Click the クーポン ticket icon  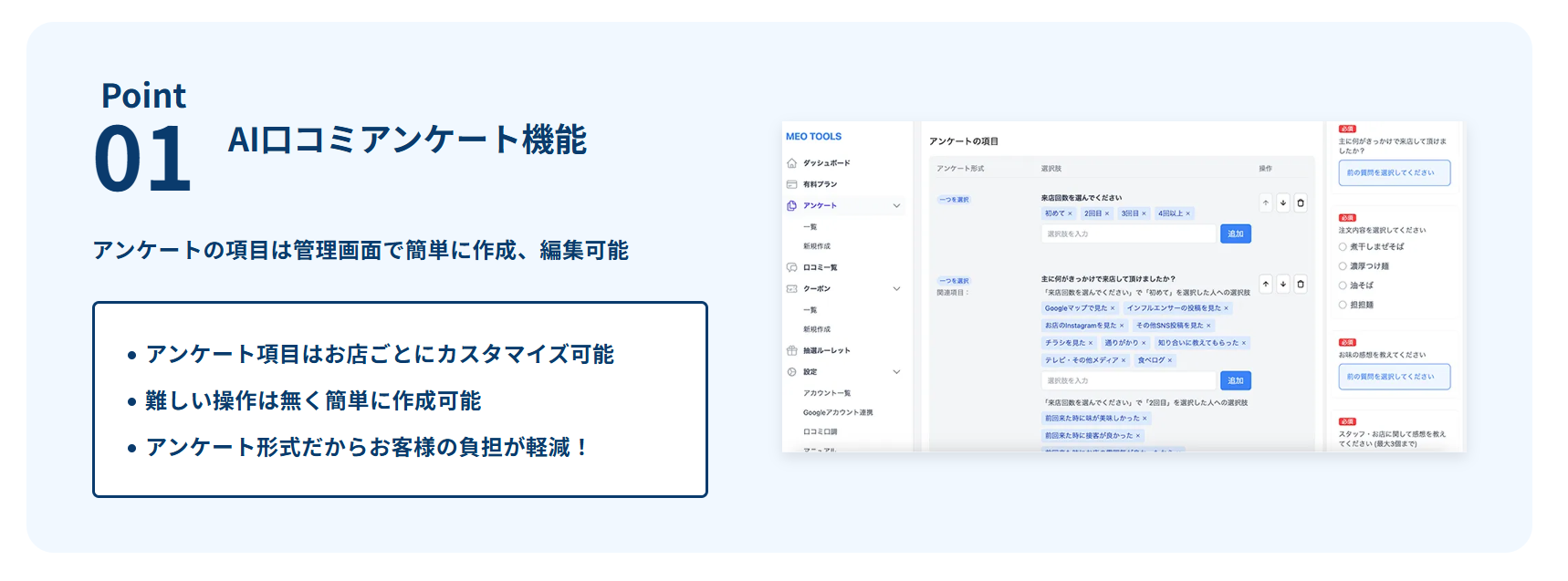(x=791, y=288)
